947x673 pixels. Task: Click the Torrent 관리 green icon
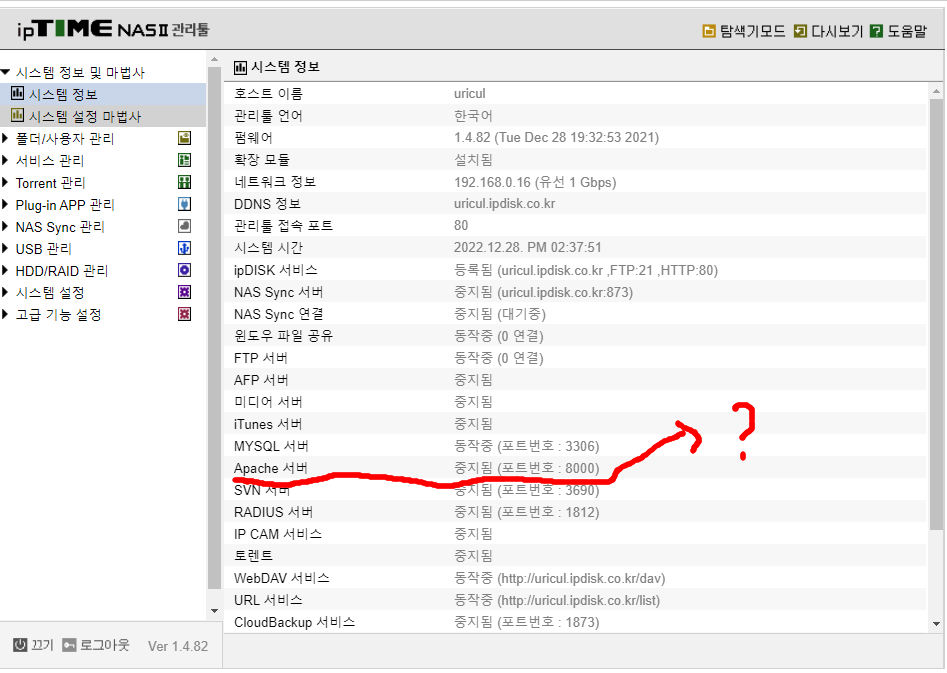[184, 182]
